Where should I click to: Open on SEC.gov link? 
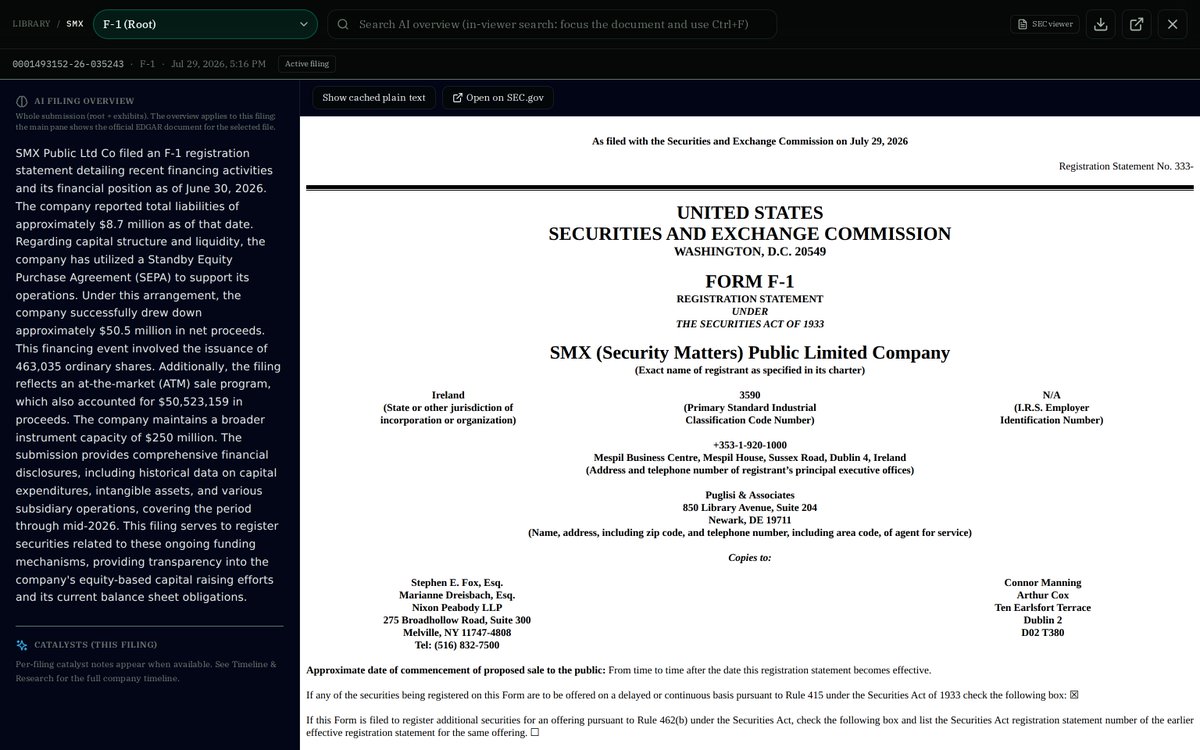coord(498,97)
